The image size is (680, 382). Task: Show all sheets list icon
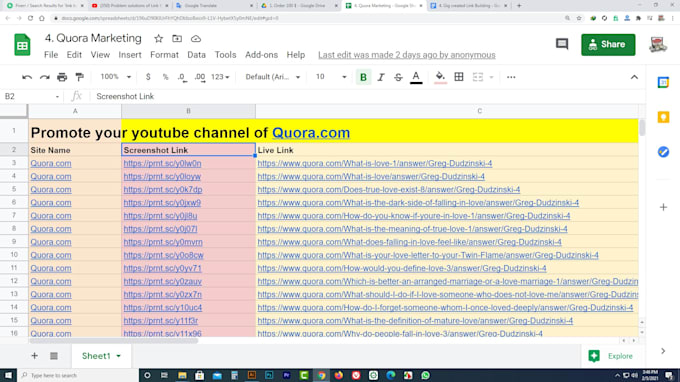coord(54,356)
